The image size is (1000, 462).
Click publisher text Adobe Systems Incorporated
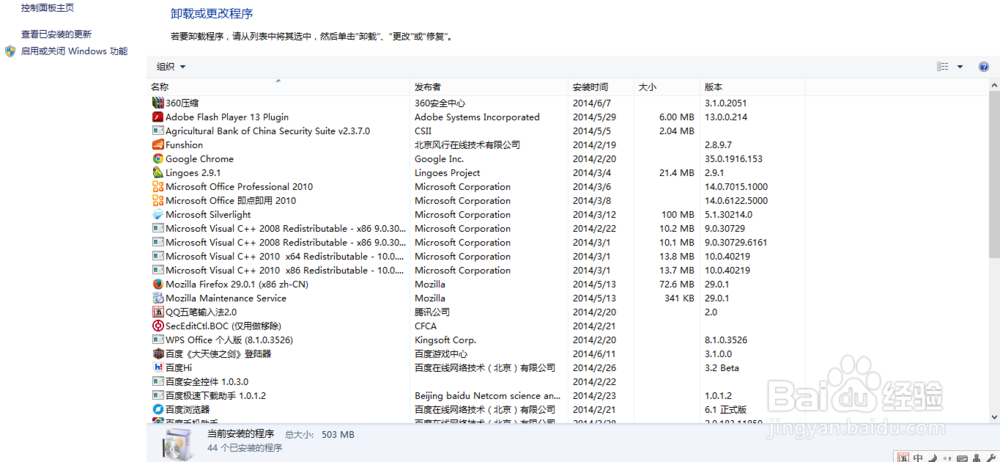[x=477, y=117]
